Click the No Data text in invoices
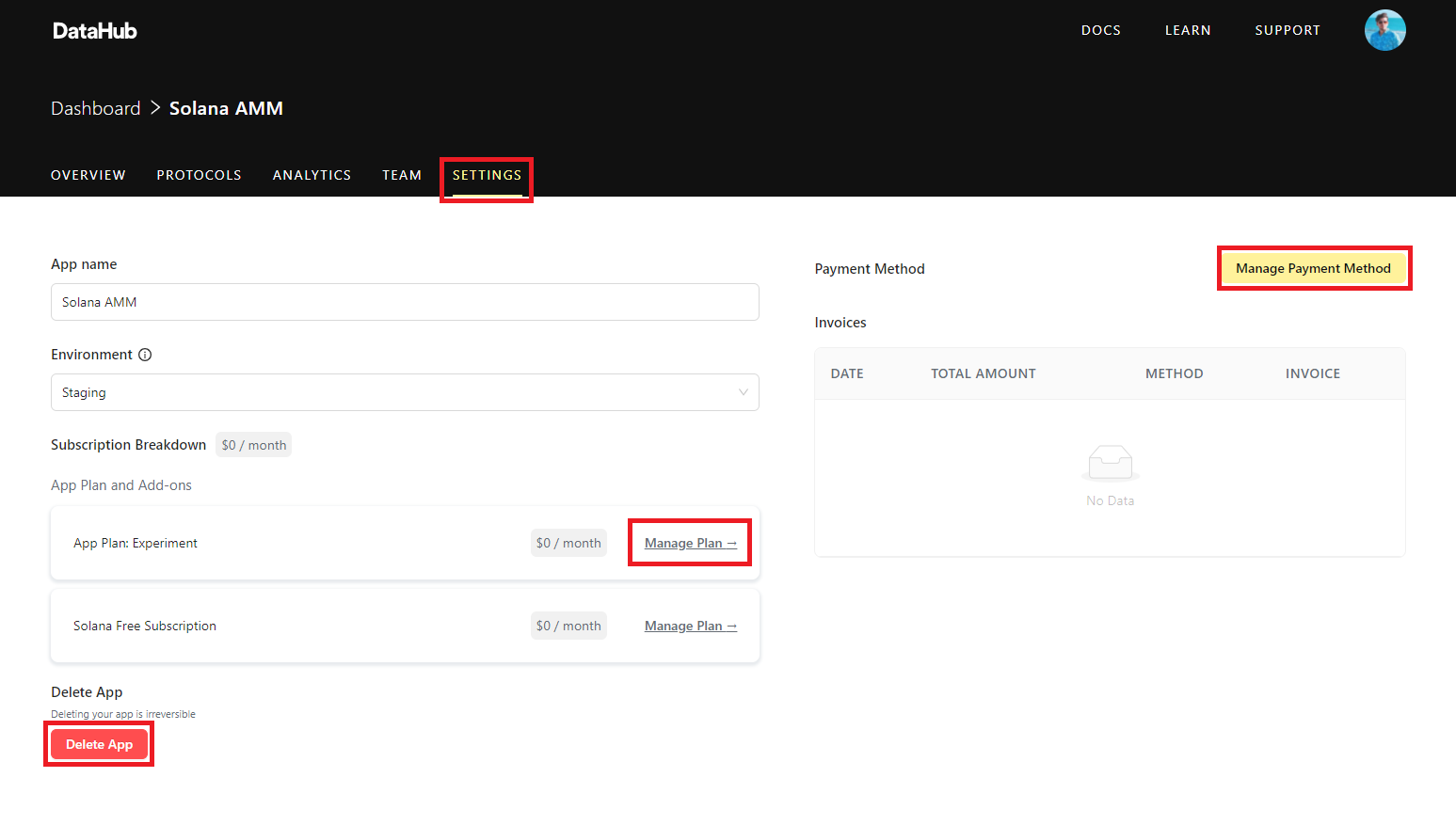This screenshot has width=1456, height=825. click(1111, 500)
